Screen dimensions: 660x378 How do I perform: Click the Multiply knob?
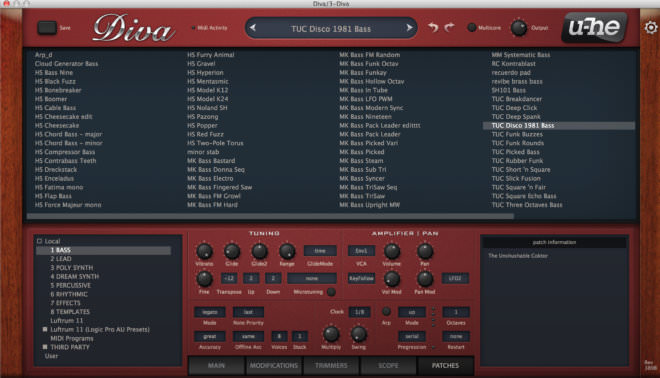(331, 334)
